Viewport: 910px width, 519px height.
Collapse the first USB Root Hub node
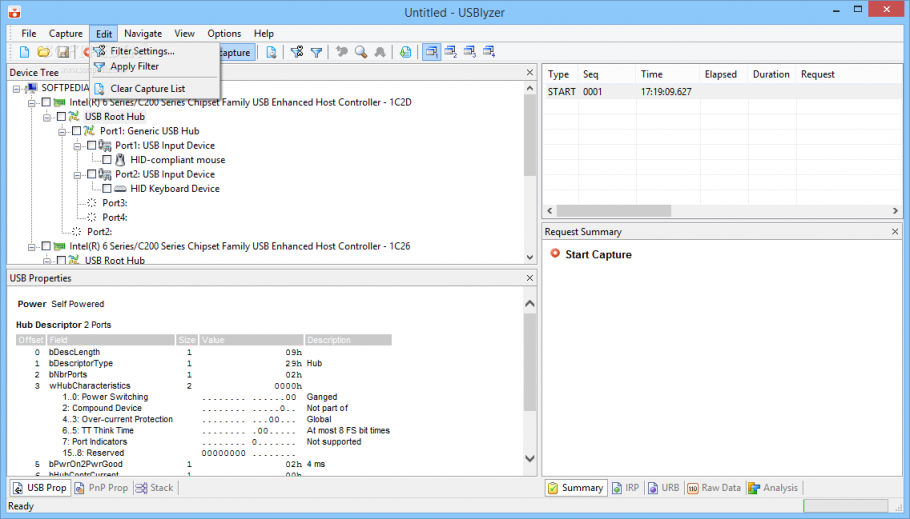click(47, 117)
